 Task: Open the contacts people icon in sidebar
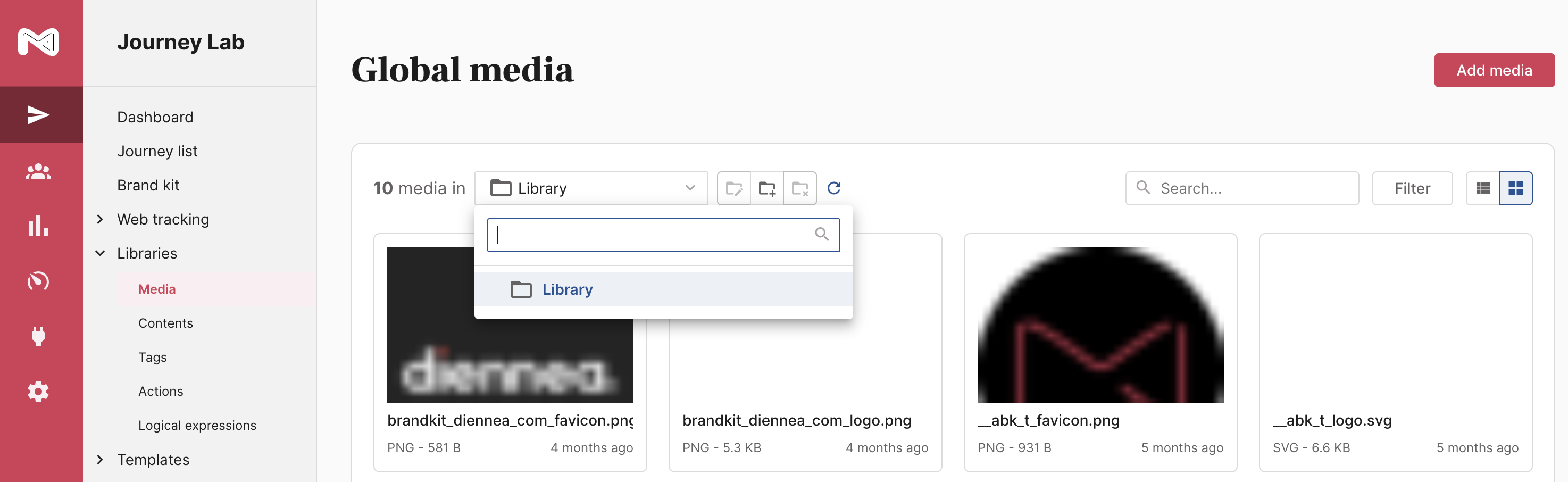(38, 172)
